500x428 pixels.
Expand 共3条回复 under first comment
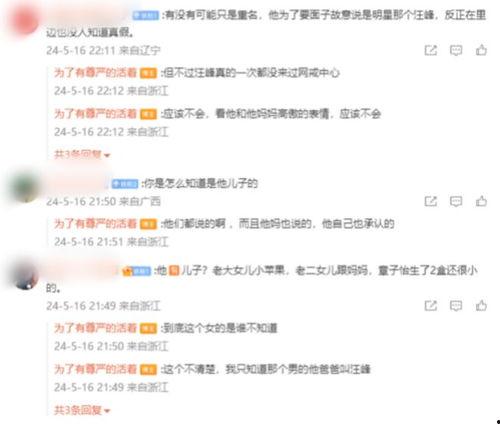click(x=82, y=154)
